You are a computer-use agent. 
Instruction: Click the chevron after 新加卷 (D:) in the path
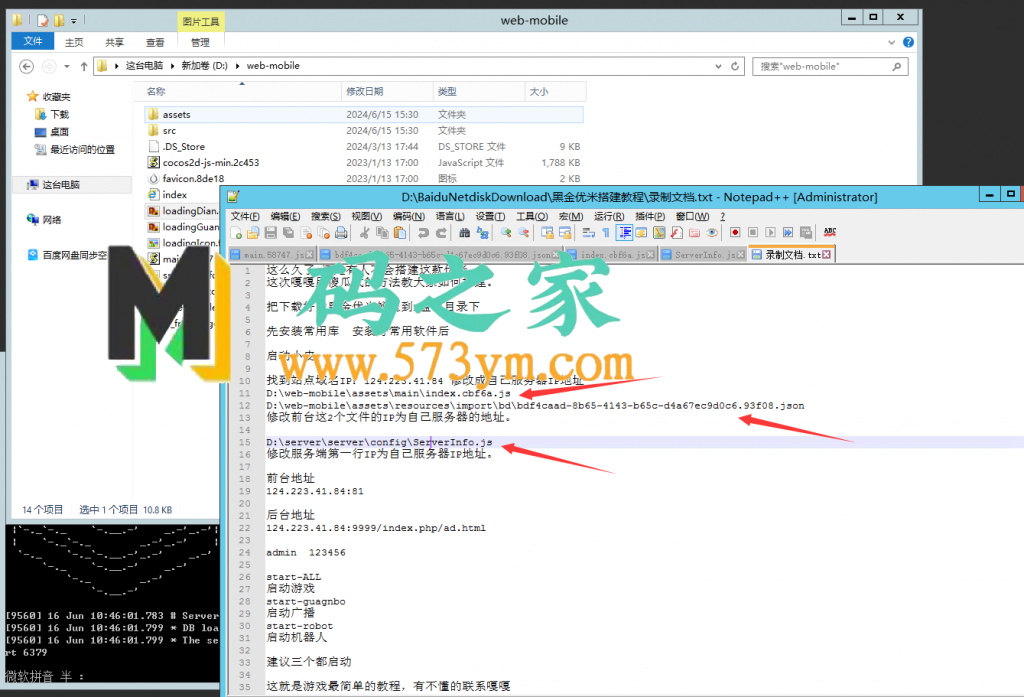[237, 66]
